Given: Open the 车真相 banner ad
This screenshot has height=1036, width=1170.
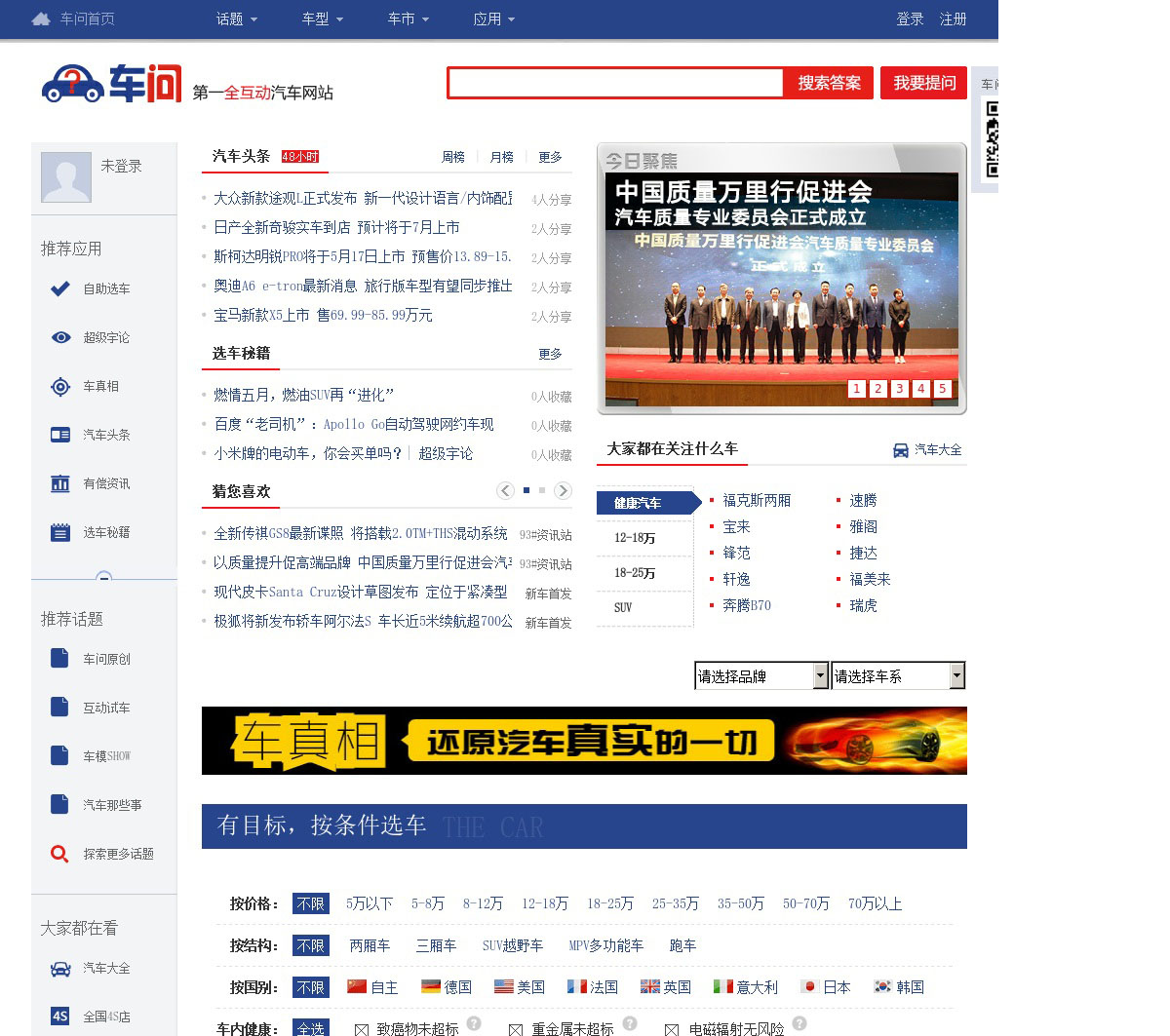Looking at the screenshot, I should pyautogui.click(x=584, y=741).
